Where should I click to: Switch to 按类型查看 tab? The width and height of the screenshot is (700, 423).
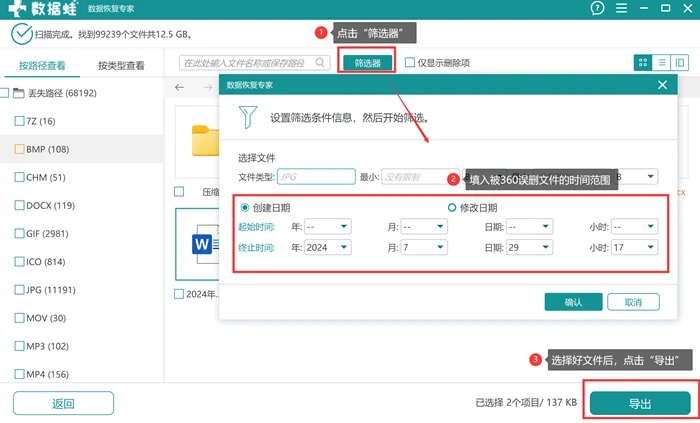point(121,66)
